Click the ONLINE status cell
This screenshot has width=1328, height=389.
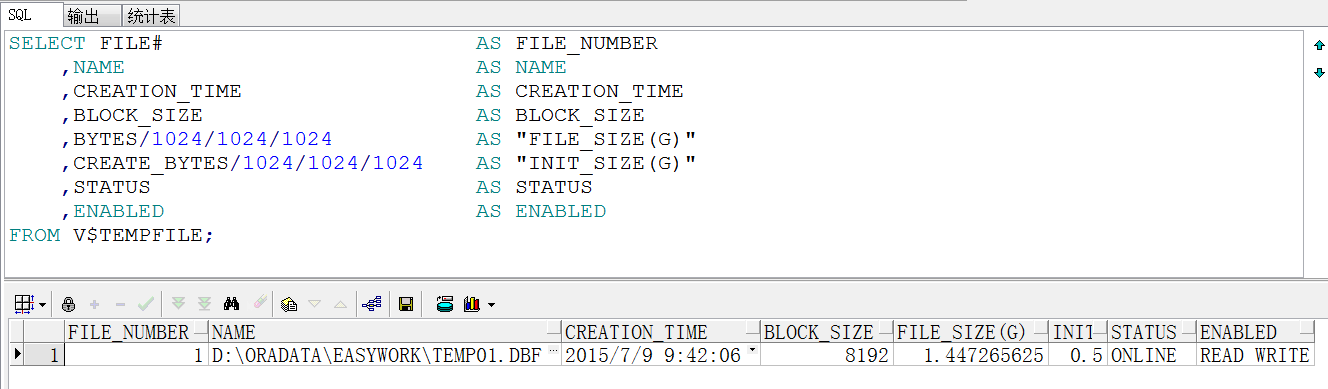click(1153, 355)
